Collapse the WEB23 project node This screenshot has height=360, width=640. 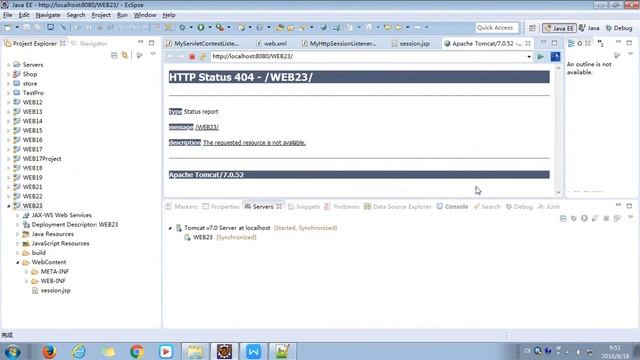tap(9, 206)
